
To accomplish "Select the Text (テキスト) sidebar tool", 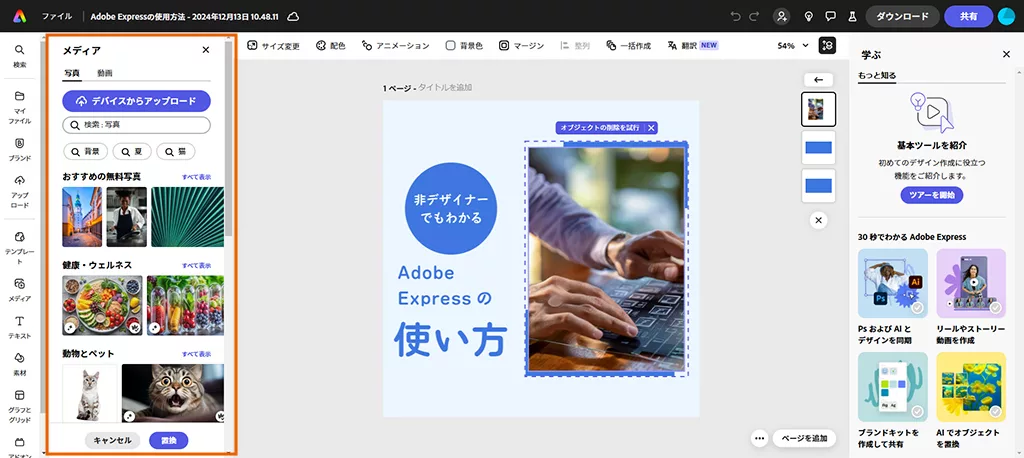I will tap(20, 327).
